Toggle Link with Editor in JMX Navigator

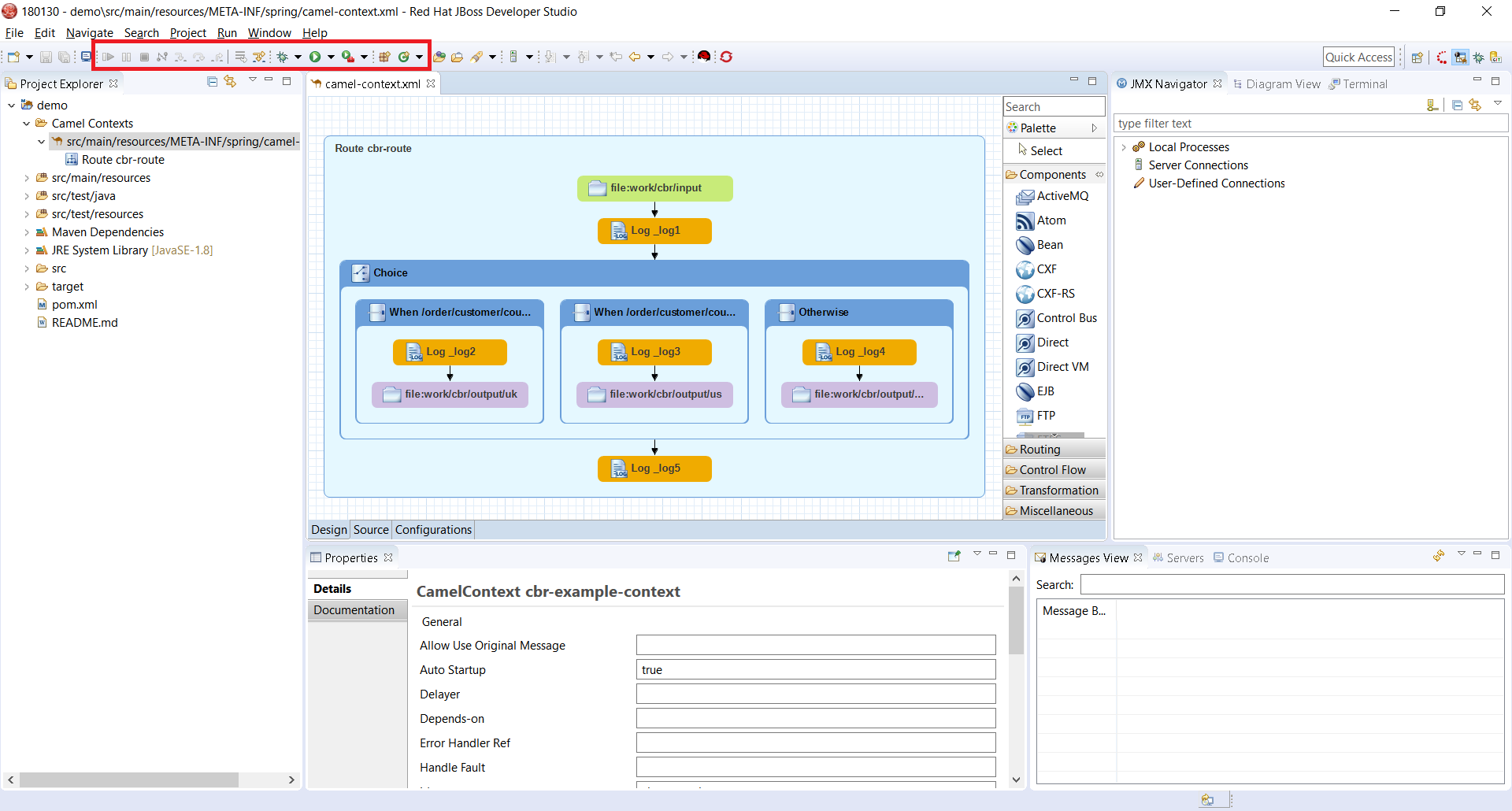point(1475,106)
